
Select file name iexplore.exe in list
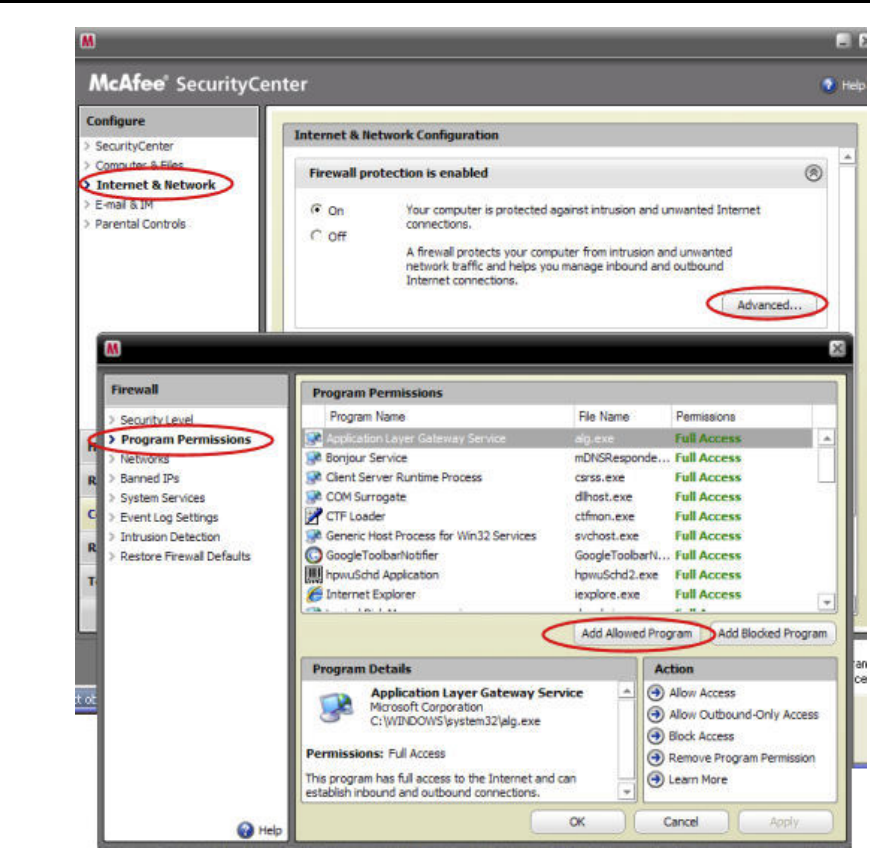607,594
